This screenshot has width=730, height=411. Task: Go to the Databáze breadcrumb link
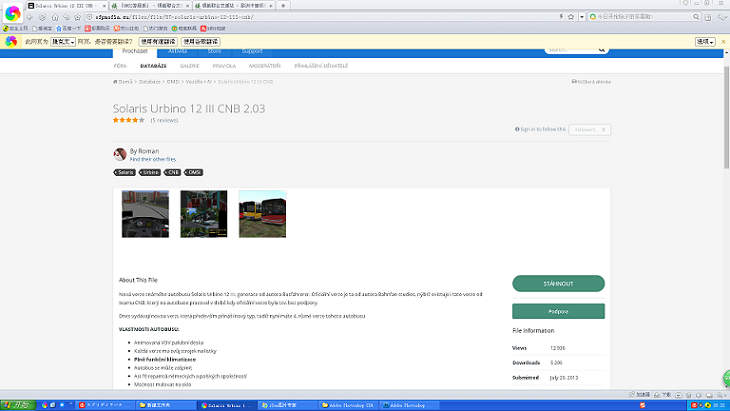tap(149, 82)
